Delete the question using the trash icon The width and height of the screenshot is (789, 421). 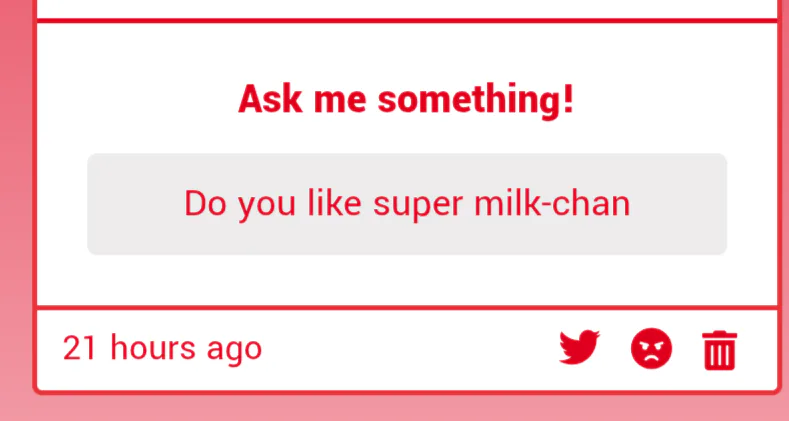point(720,350)
